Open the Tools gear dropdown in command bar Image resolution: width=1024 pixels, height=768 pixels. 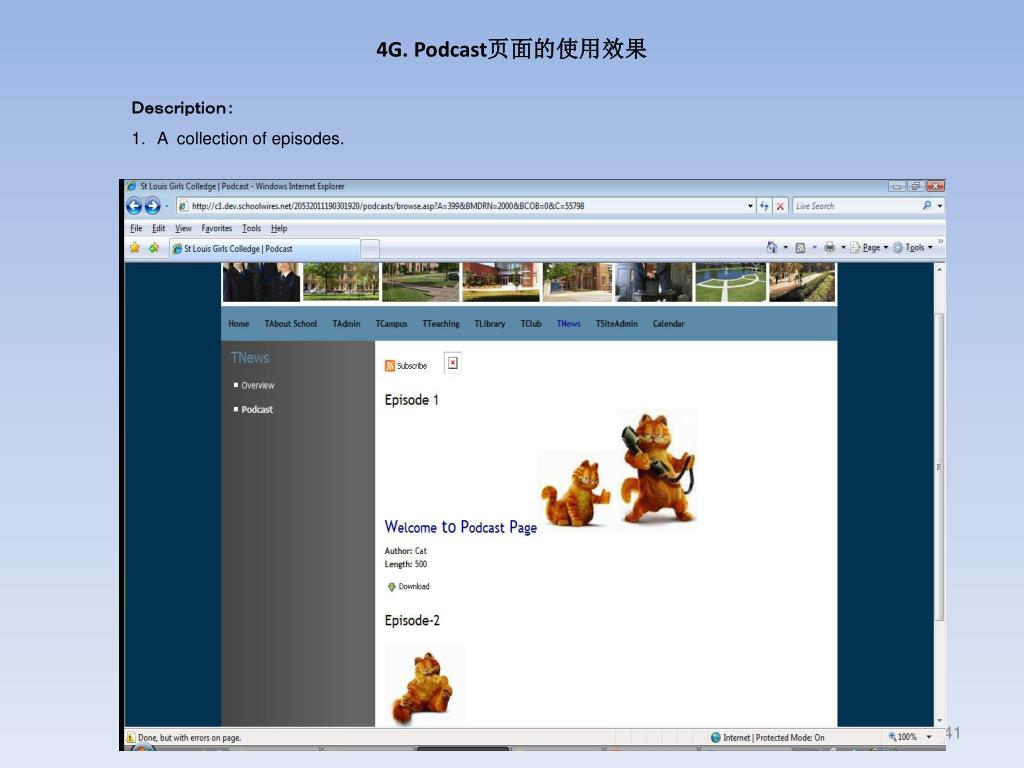pyautogui.click(x=913, y=248)
